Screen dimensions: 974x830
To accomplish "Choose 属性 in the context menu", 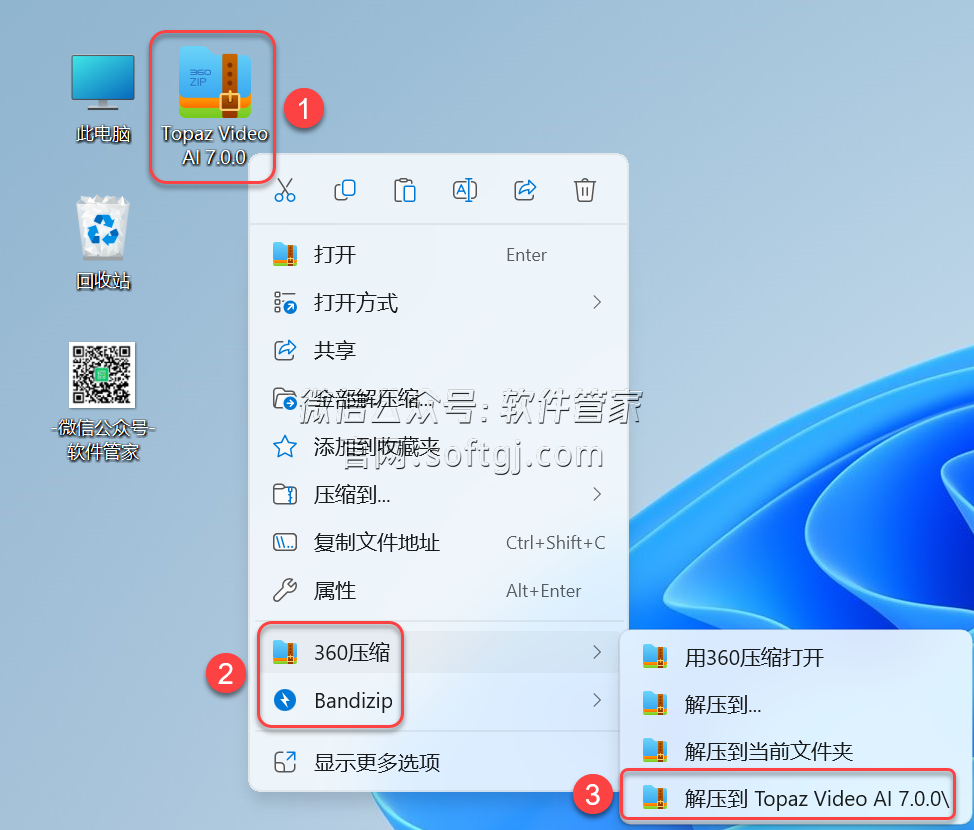I will click(x=440, y=590).
